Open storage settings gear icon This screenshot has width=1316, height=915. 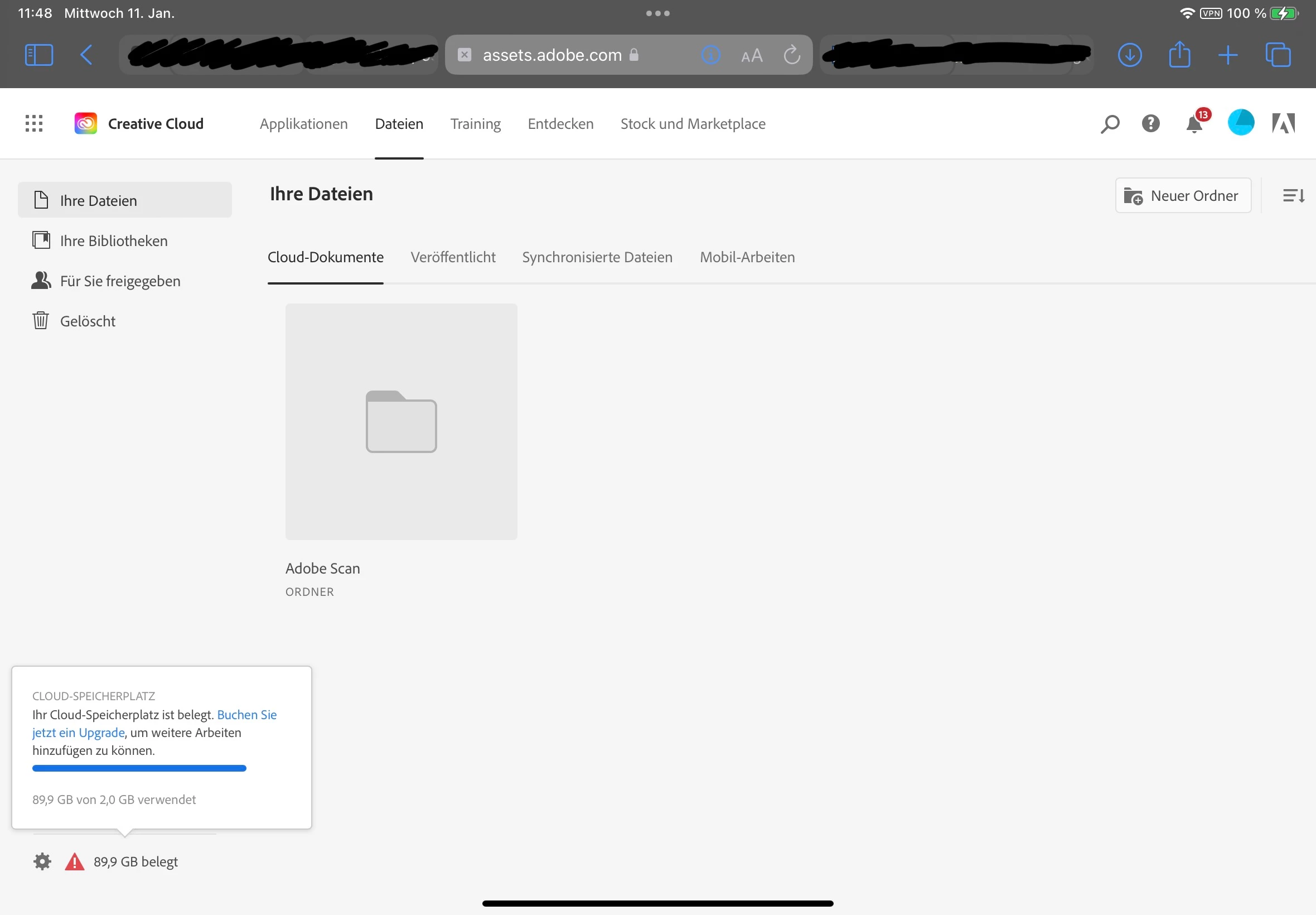42,861
